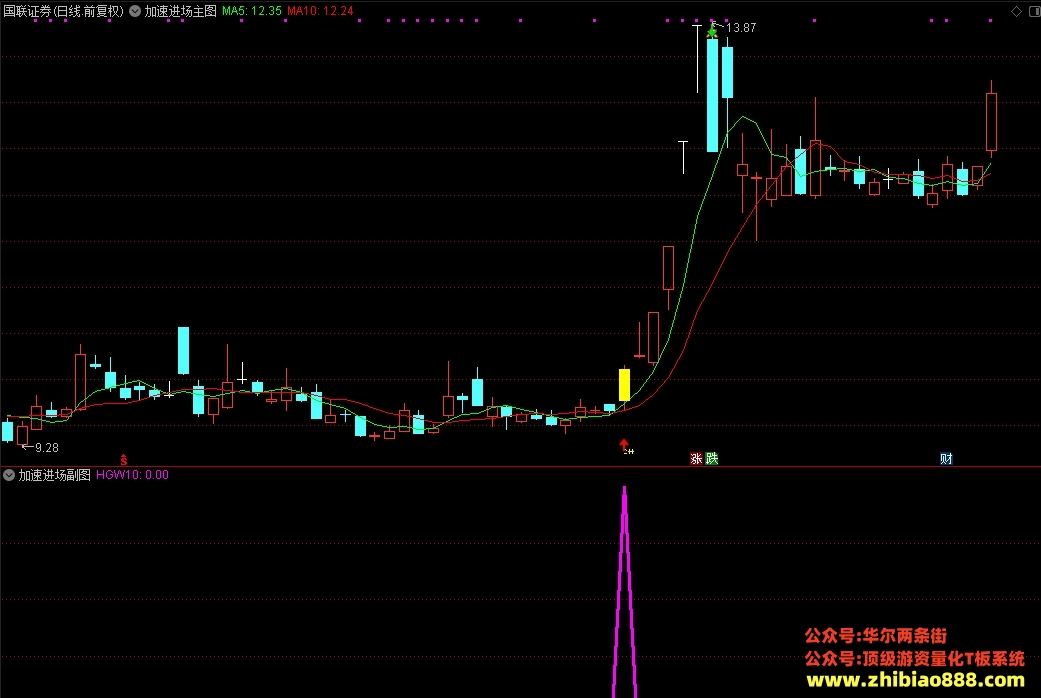
Task: Click the MA10: 12.24 value
Action: coord(320,11)
